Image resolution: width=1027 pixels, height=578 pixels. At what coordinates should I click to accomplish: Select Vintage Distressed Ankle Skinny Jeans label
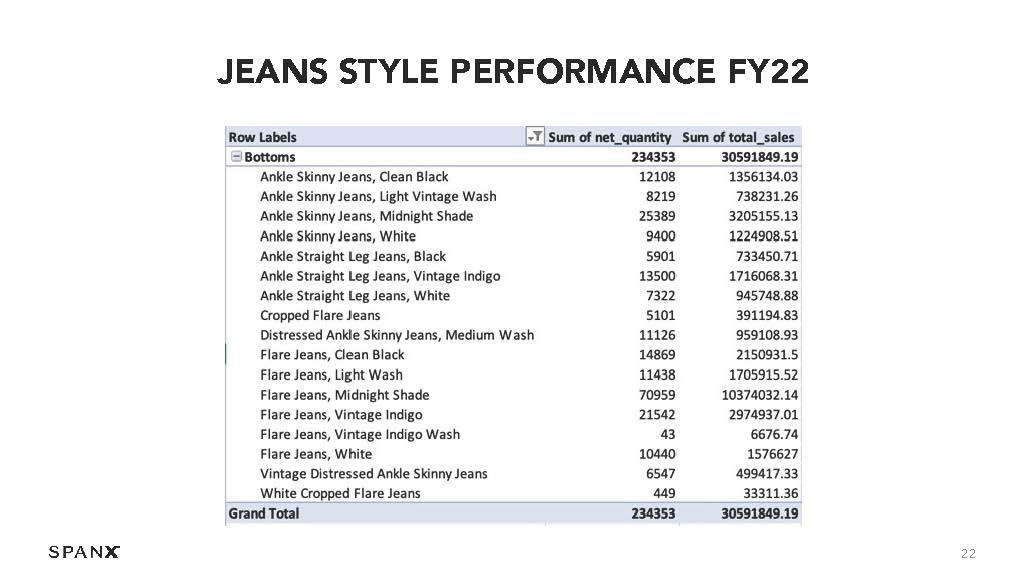pos(373,474)
